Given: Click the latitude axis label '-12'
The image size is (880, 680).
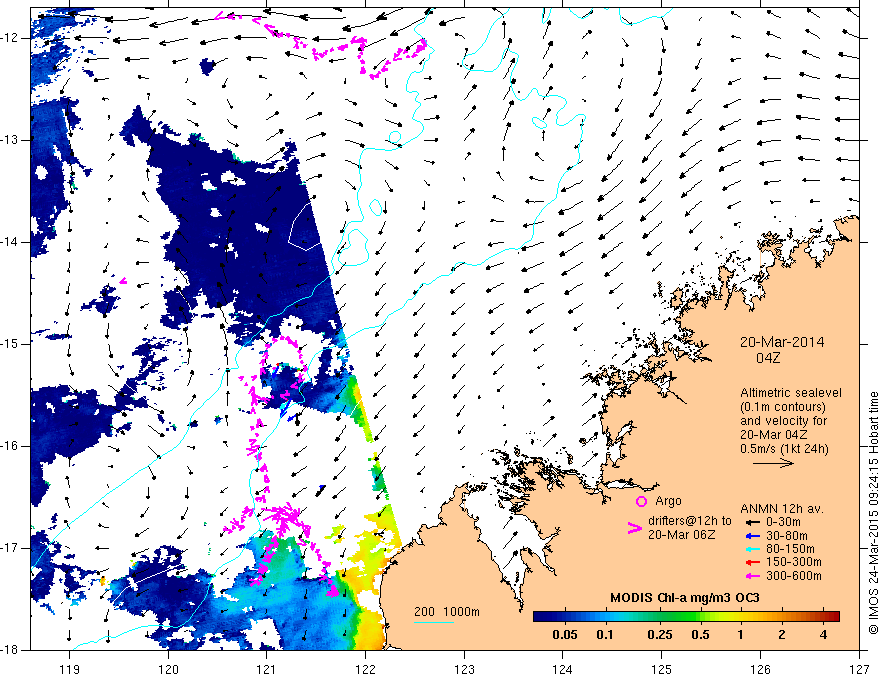Looking at the screenshot, I should click(x=11, y=38).
